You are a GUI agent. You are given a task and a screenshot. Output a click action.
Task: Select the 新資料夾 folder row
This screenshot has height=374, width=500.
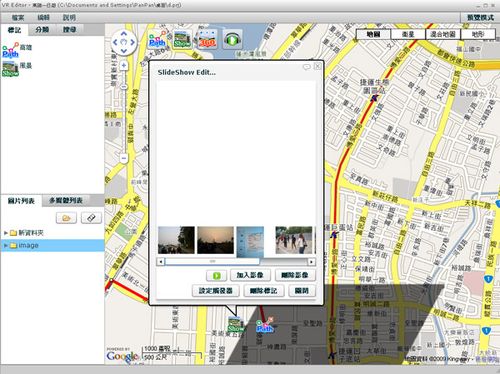pyautogui.click(x=52, y=233)
